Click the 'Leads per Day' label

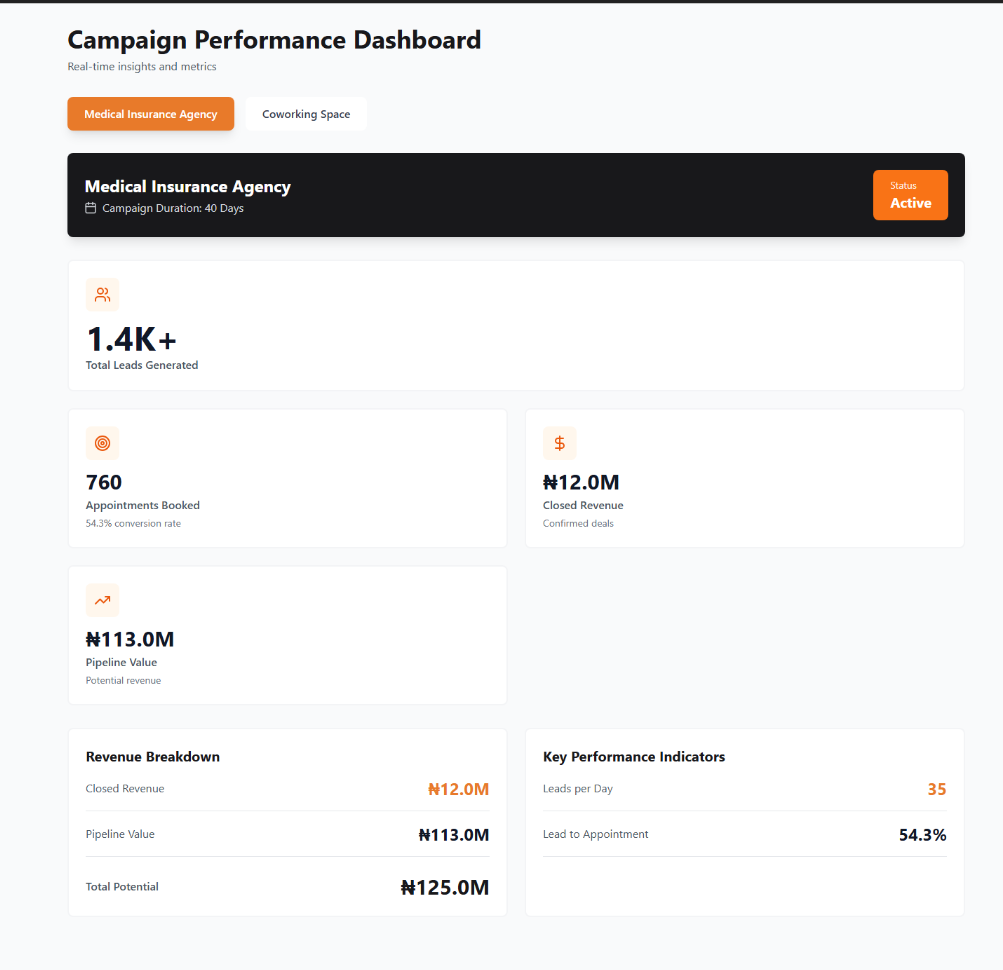578,788
